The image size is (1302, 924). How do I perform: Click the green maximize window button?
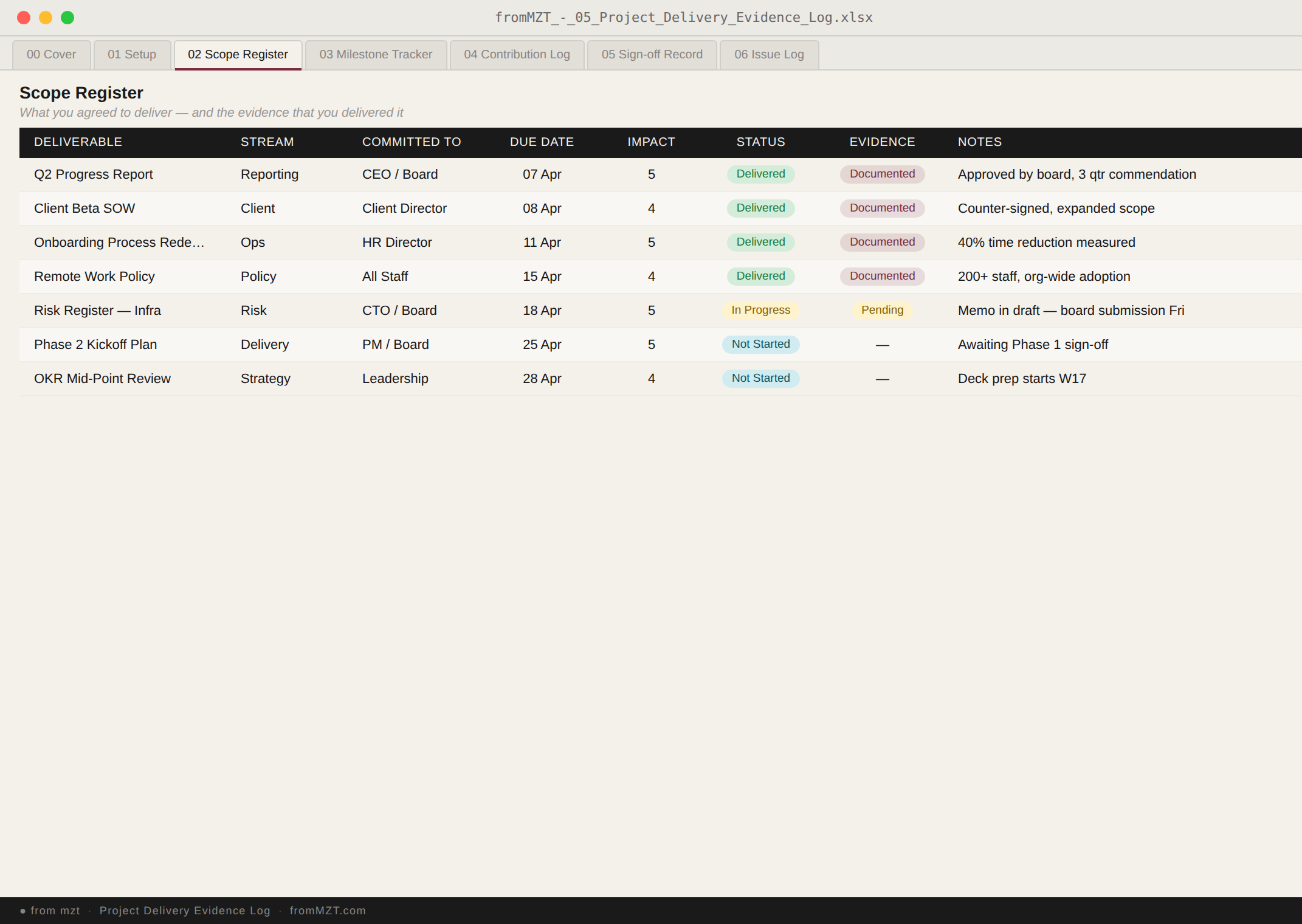click(x=67, y=18)
